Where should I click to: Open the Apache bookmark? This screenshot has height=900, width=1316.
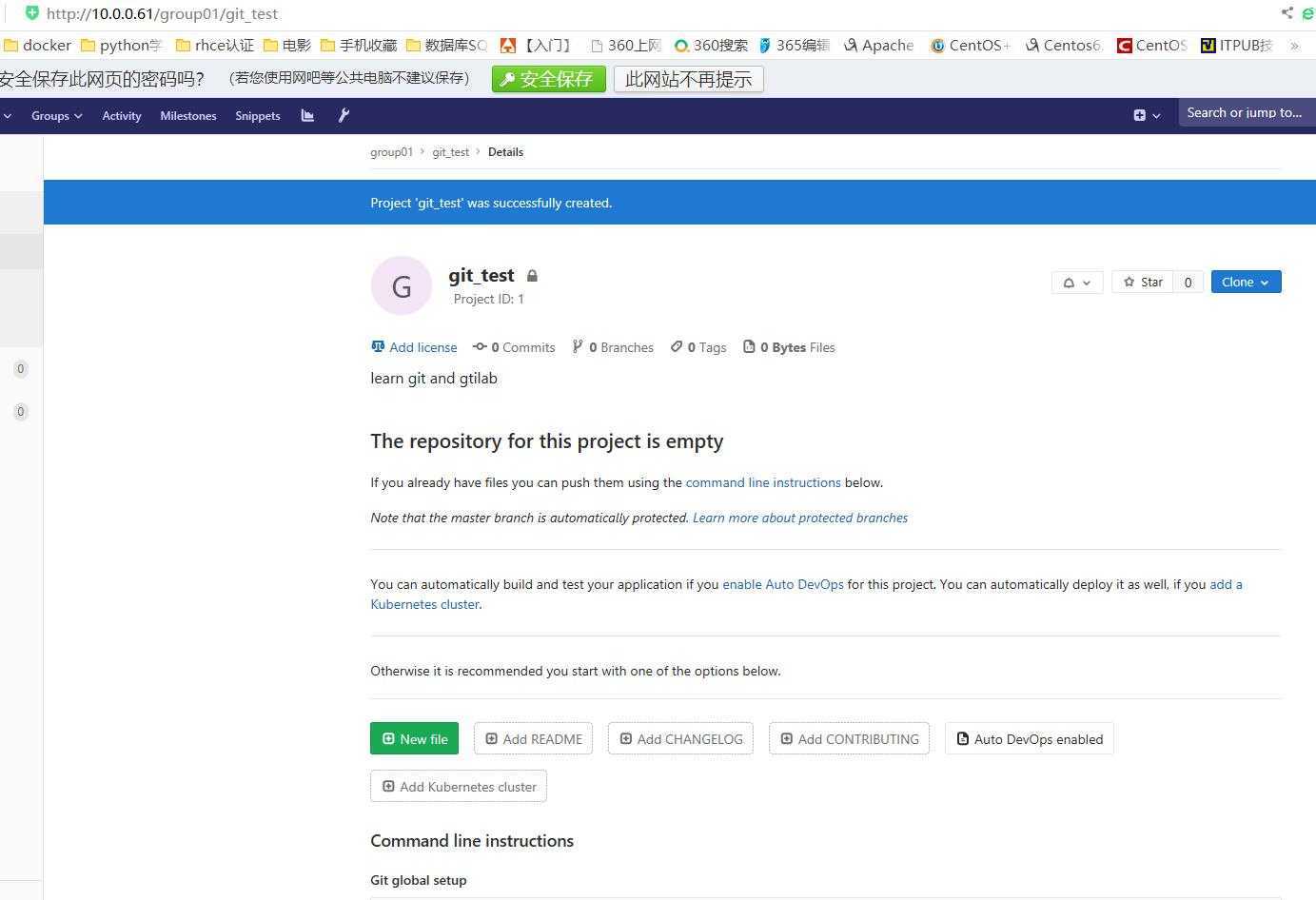click(x=878, y=45)
